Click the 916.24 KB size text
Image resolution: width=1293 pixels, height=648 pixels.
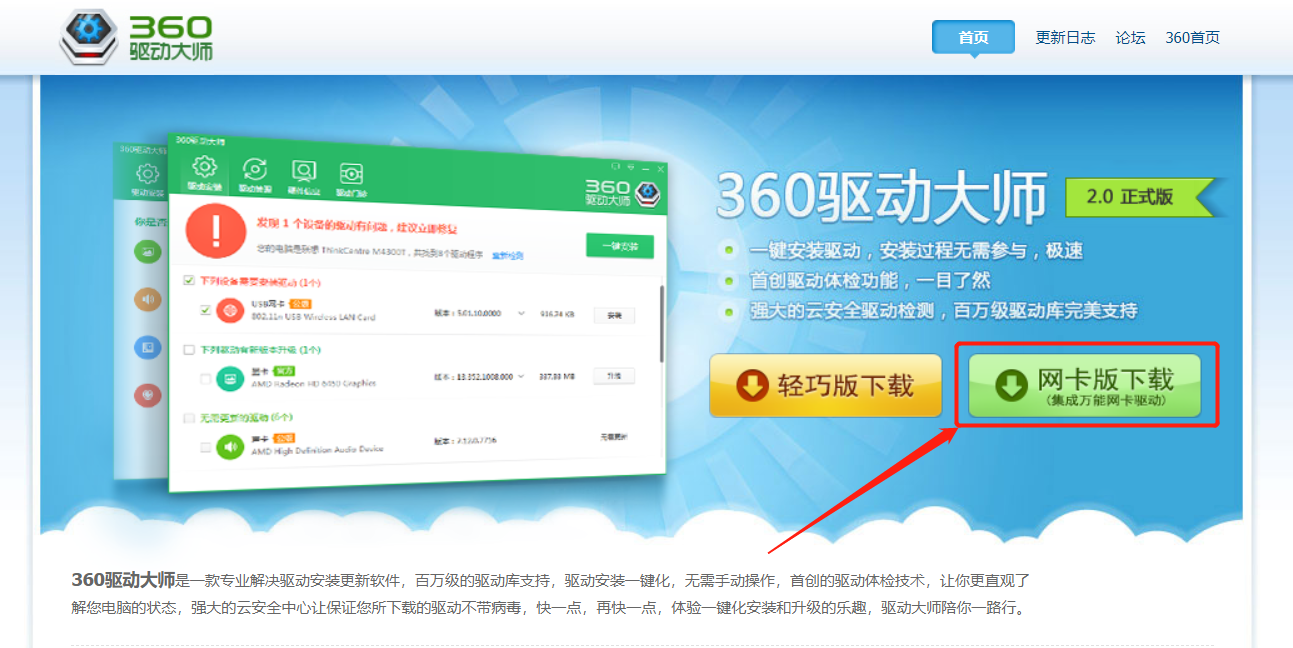point(557,314)
